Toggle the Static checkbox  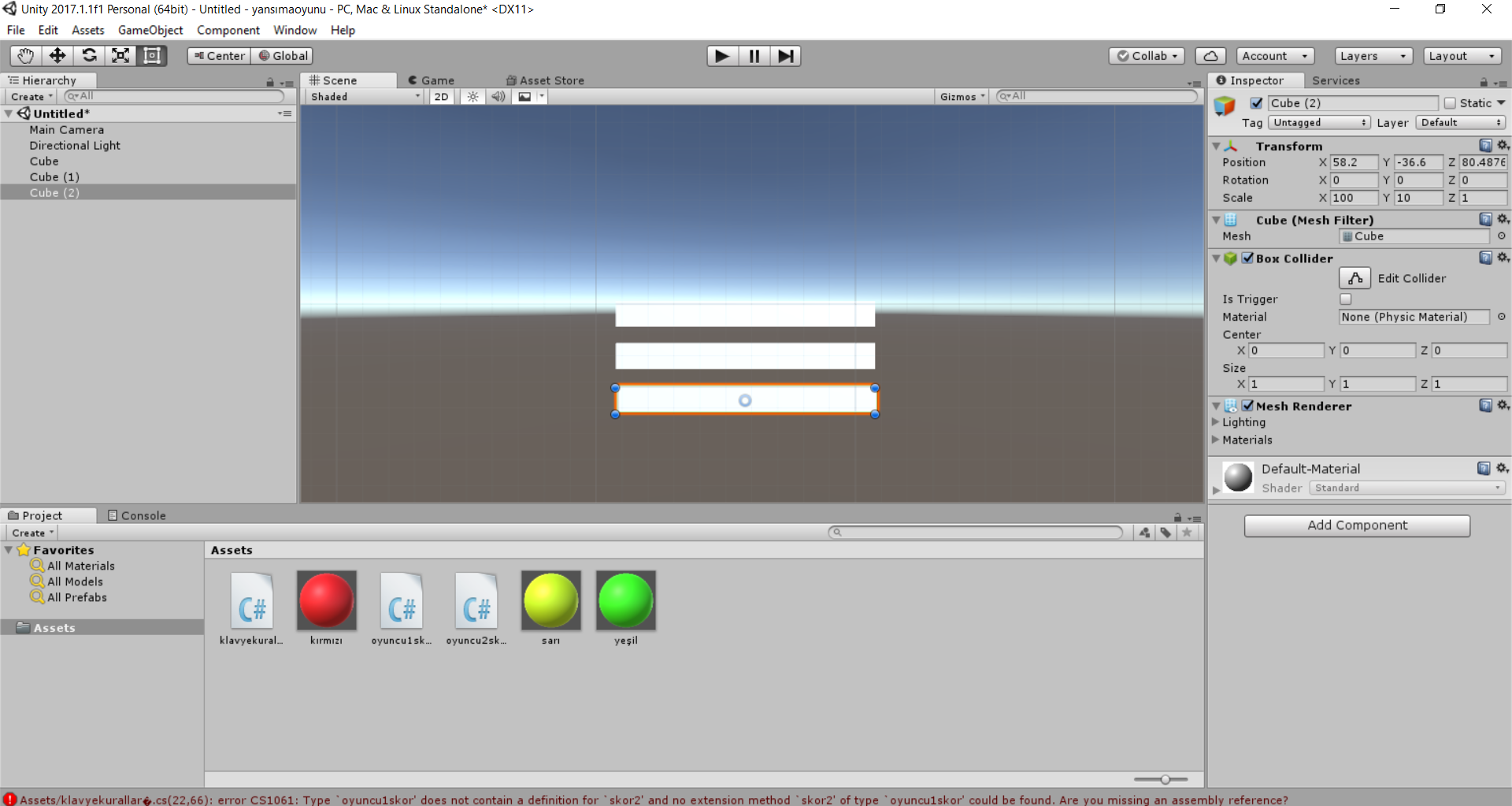[x=1450, y=103]
